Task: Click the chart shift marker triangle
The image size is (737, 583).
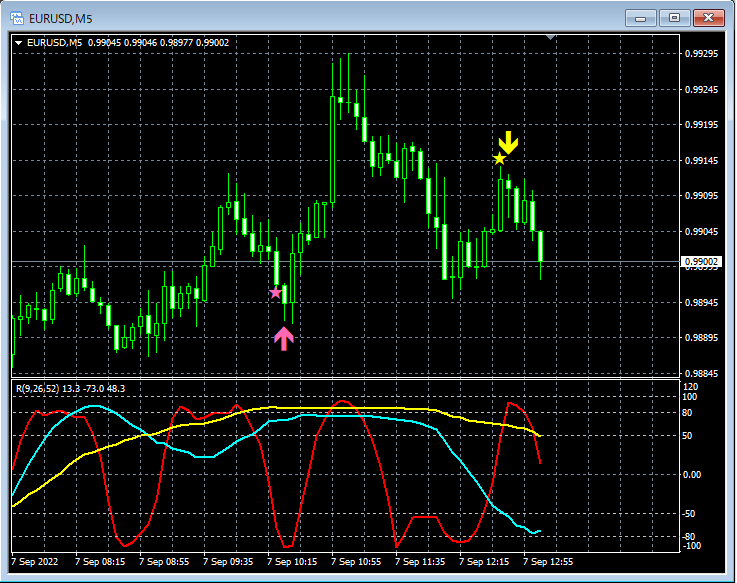Action: coord(551,37)
